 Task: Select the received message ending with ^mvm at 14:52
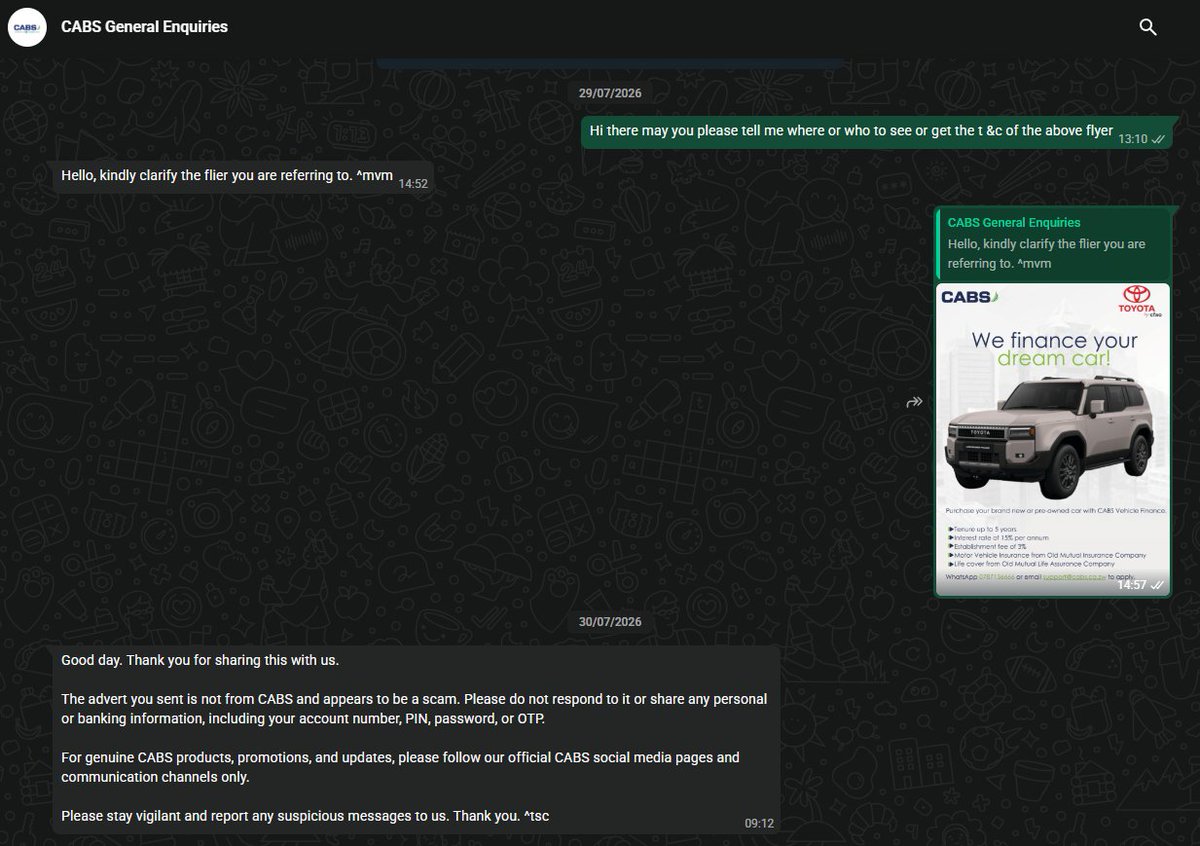[x=243, y=176]
